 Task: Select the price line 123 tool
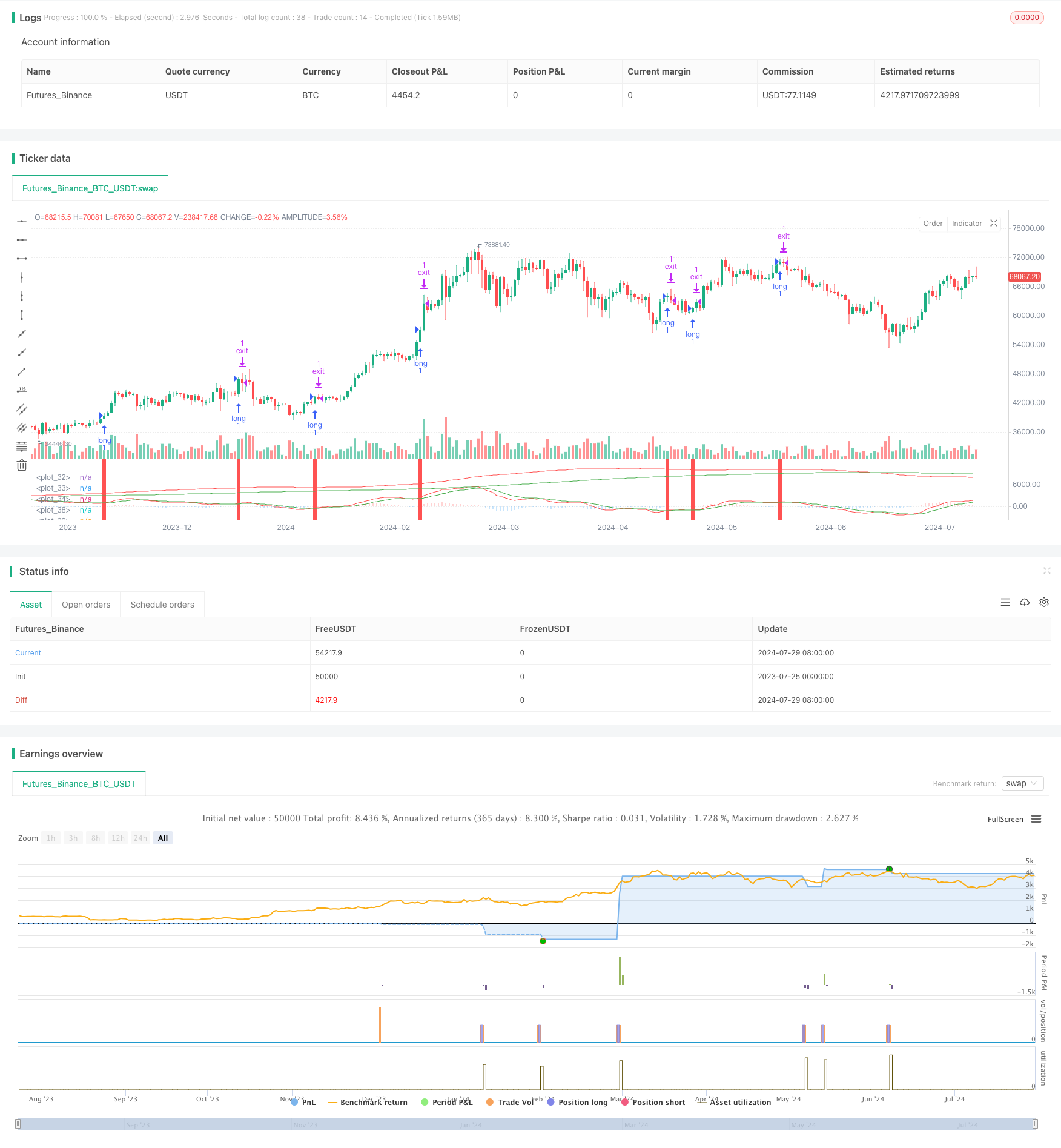pos(22,390)
